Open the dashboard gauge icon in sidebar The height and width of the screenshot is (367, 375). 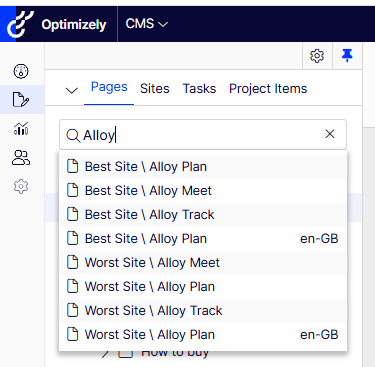coord(21,71)
